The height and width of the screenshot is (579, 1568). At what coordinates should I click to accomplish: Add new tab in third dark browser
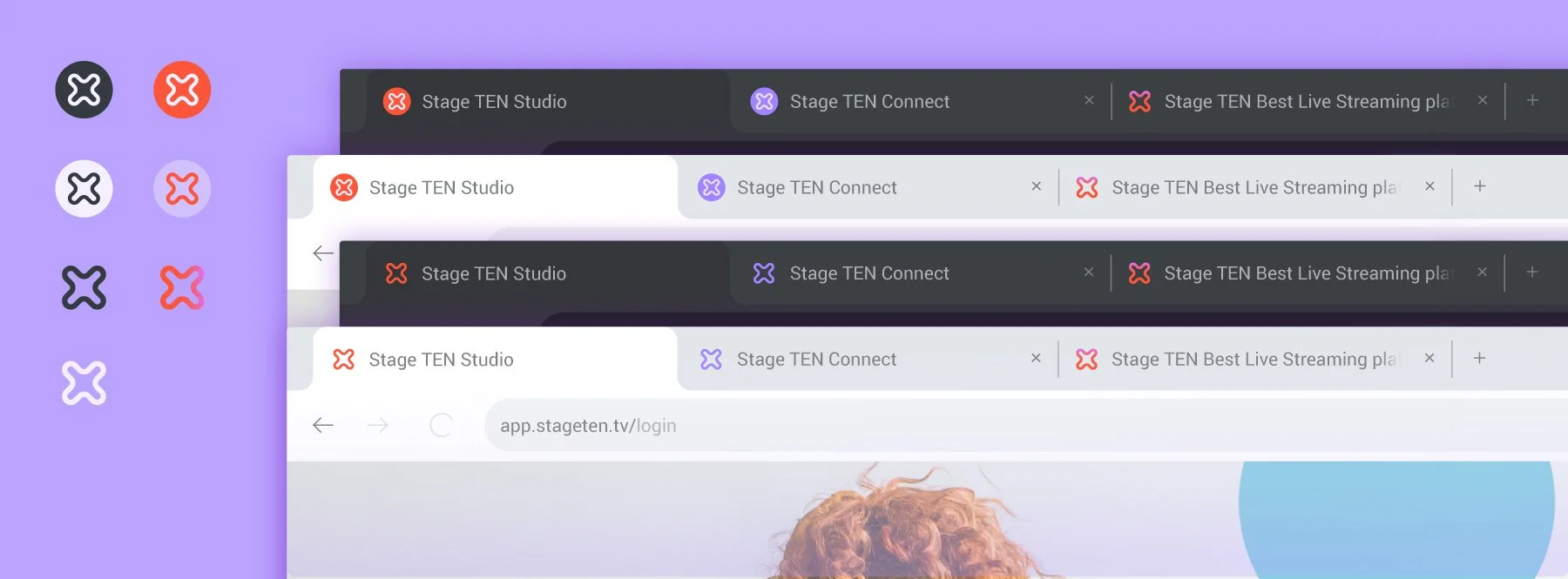[x=1532, y=273]
